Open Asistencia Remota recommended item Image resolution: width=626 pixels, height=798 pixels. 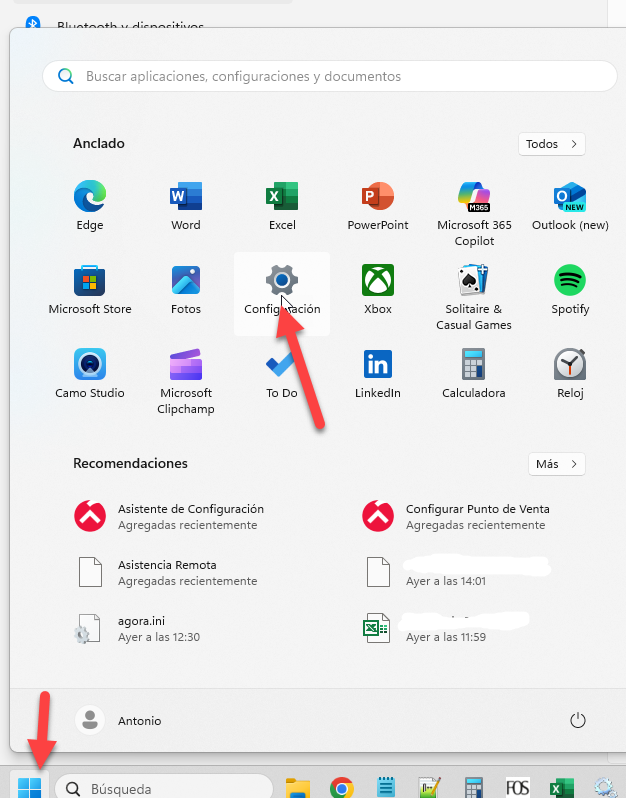pos(170,572)
